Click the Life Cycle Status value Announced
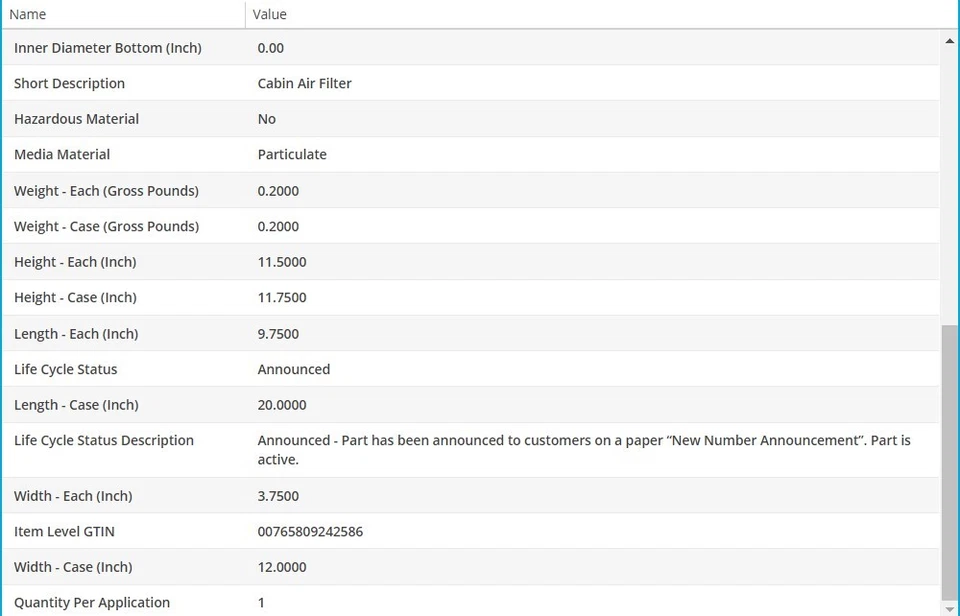This screenshot has width=960, height=616. tap(294, 369)
